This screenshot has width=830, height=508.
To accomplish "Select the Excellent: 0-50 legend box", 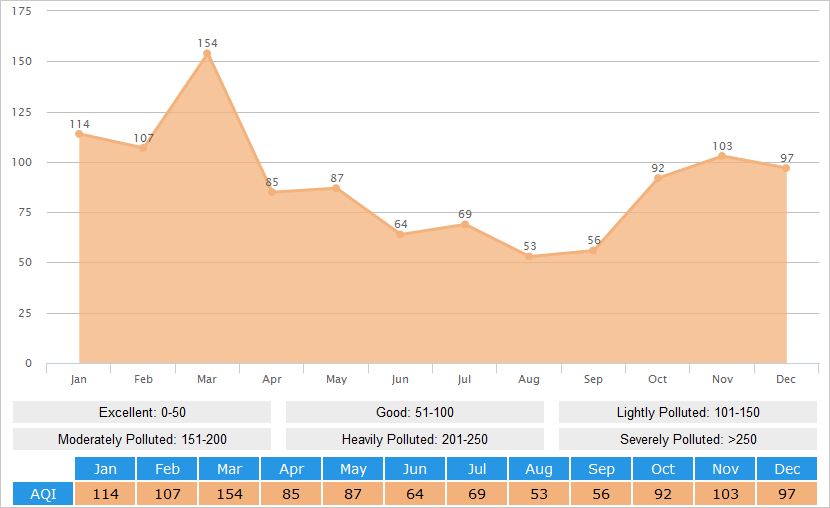I will [x=142, y=412].
